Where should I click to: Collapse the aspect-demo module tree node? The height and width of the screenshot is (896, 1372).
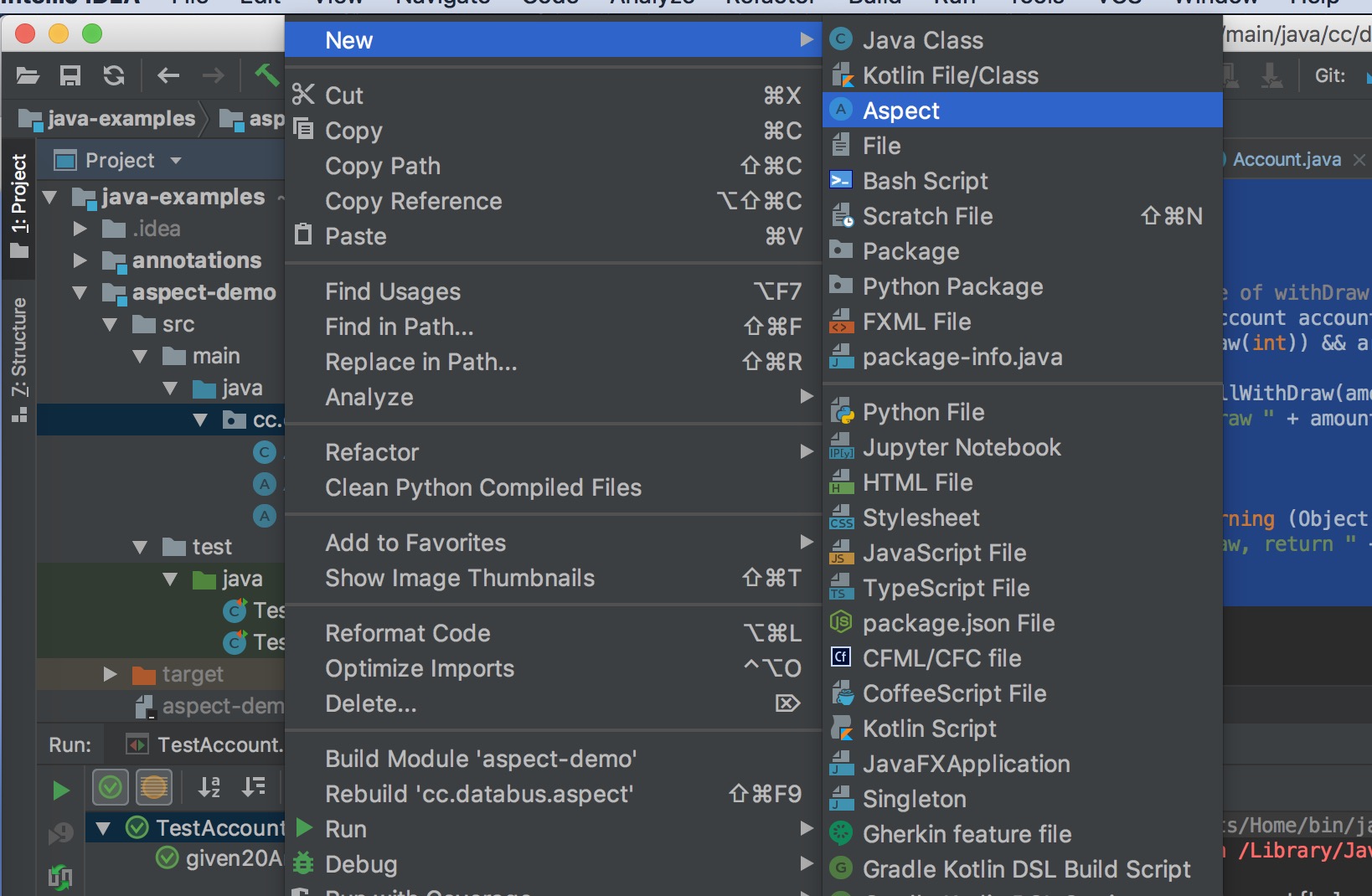tap(80, 292)
